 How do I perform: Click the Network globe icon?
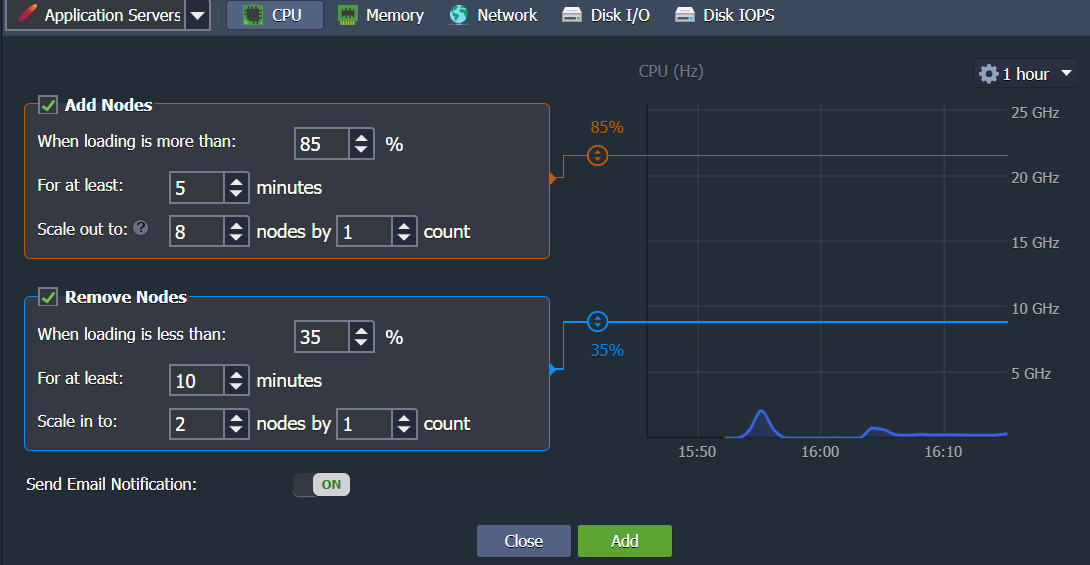click(459, 15)
